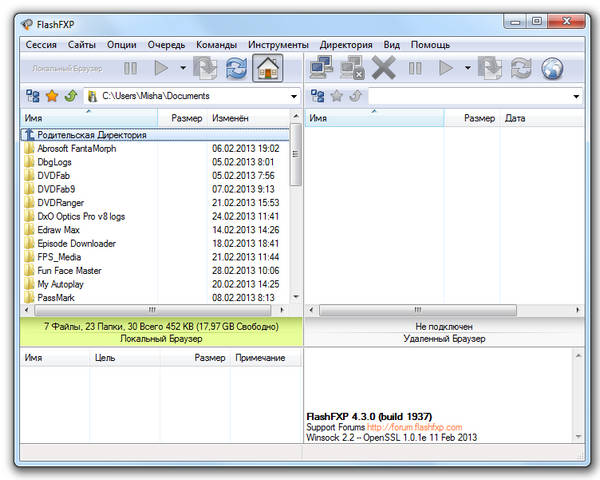
Task: Click the Connect computers icon in remote toolbar
Action: tap(321, 69)
